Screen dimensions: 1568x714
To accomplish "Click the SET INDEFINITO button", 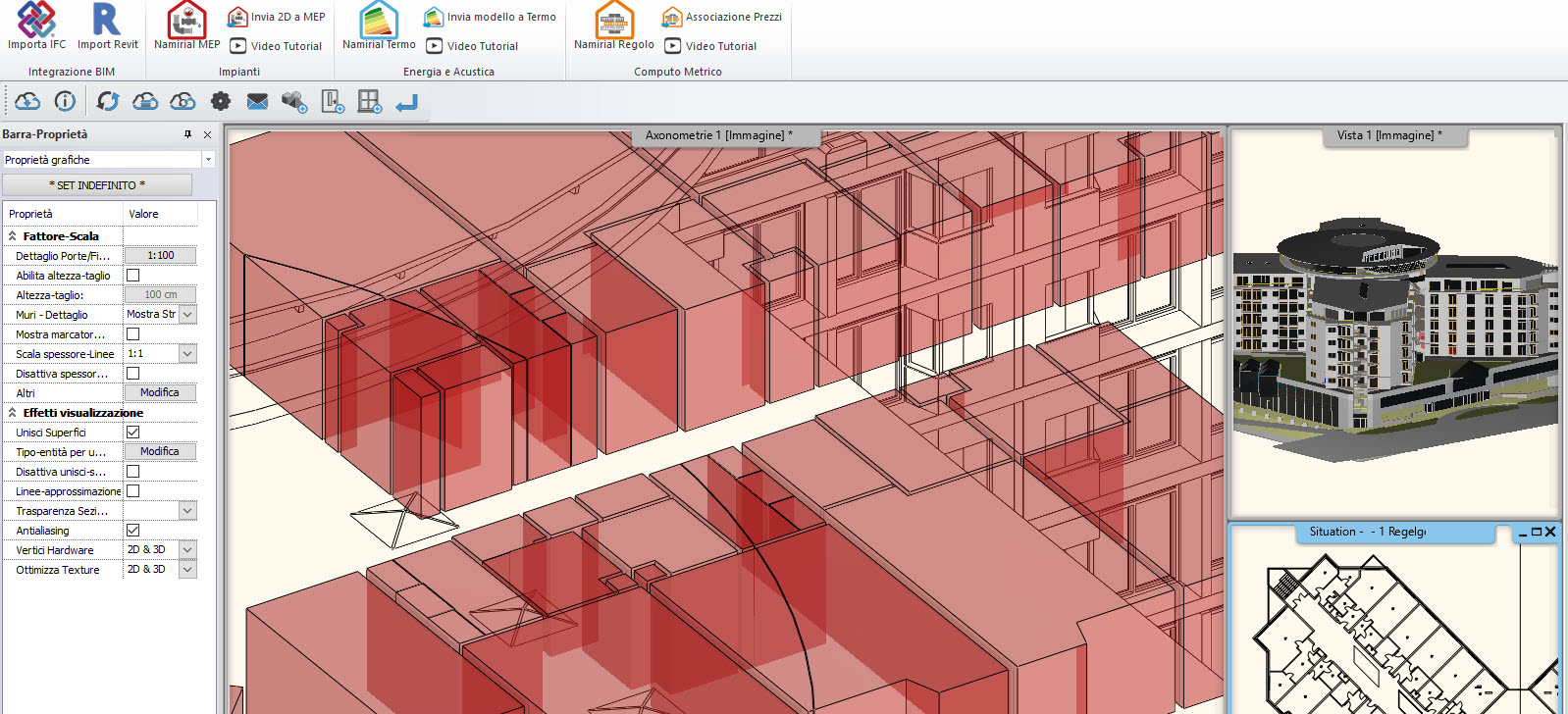I will point(97,185).
